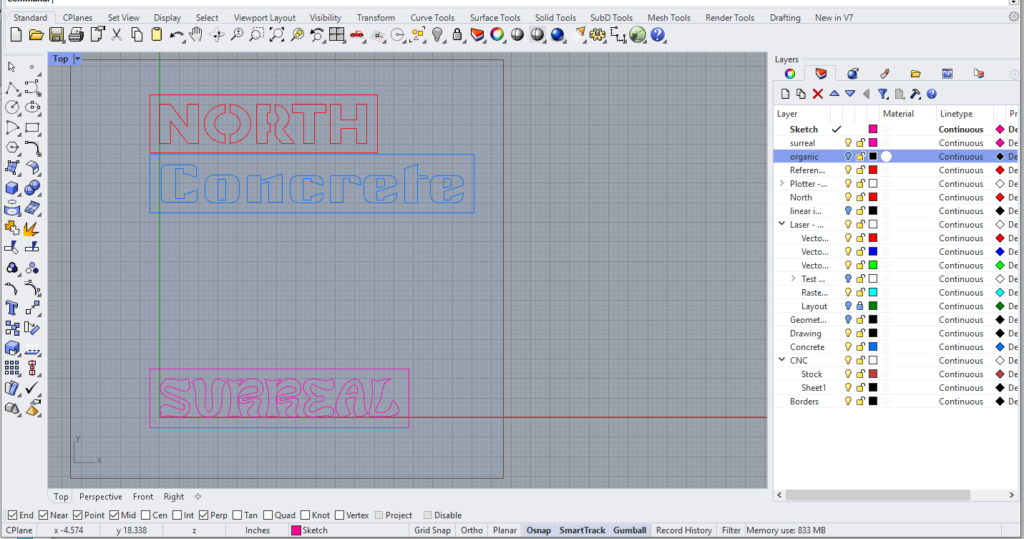1024x539 pixels.
Task: Move layer up with blue up arrow
Action: (834, 94)
